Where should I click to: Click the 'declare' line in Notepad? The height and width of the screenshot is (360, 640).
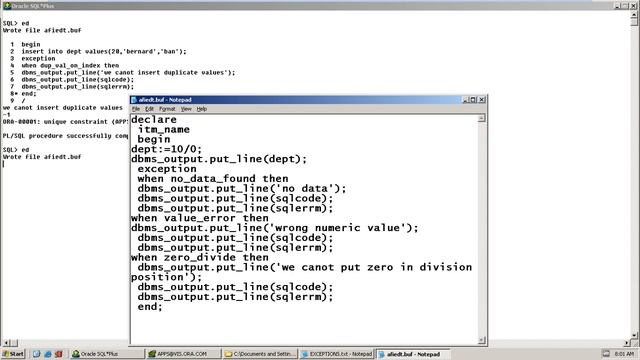154,120
